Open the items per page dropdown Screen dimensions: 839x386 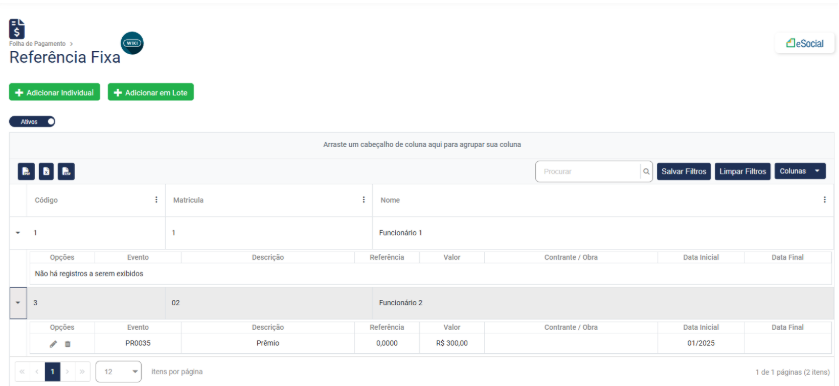[118, 372]
